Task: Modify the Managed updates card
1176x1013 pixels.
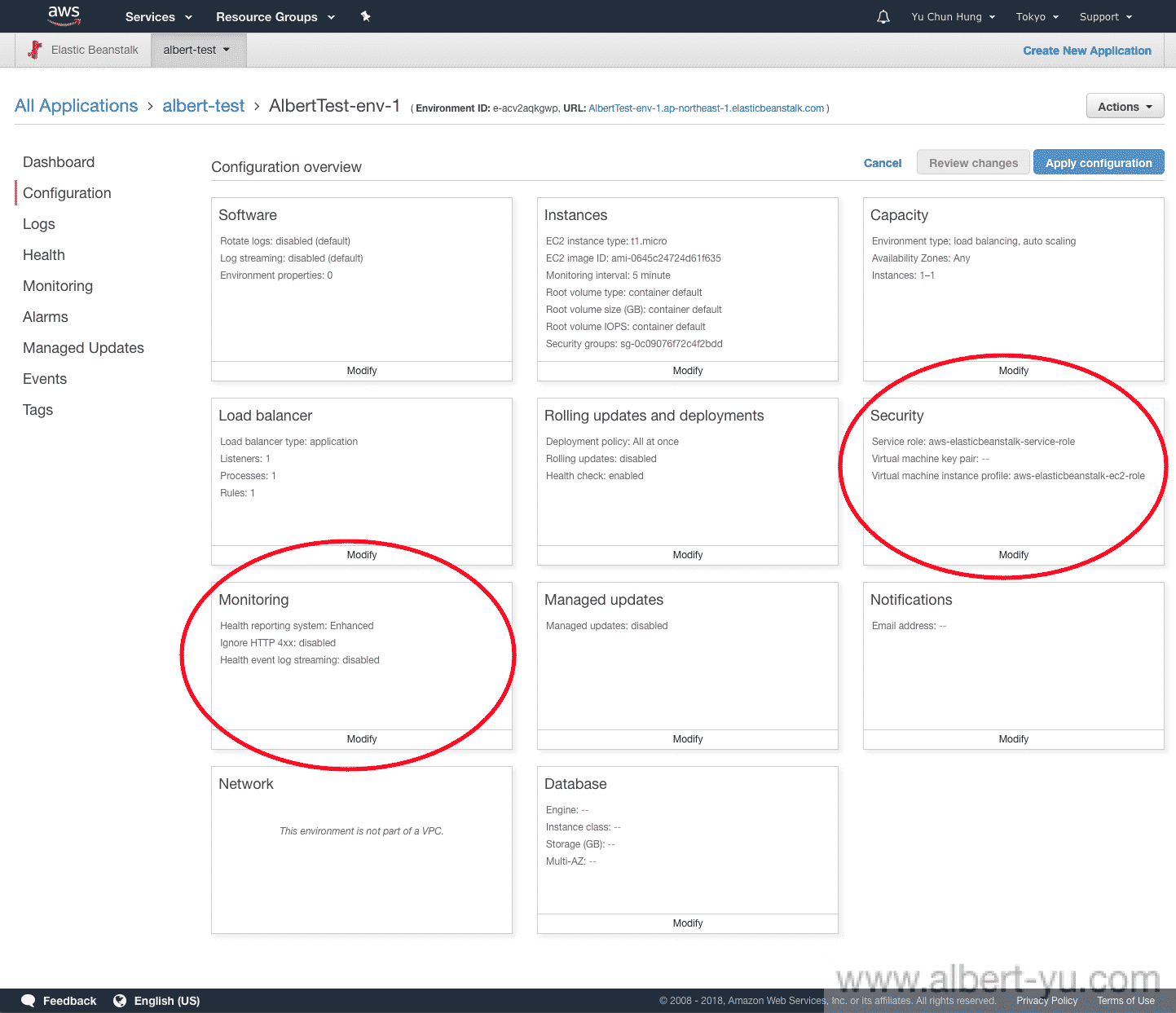Action: coord(688,739)
